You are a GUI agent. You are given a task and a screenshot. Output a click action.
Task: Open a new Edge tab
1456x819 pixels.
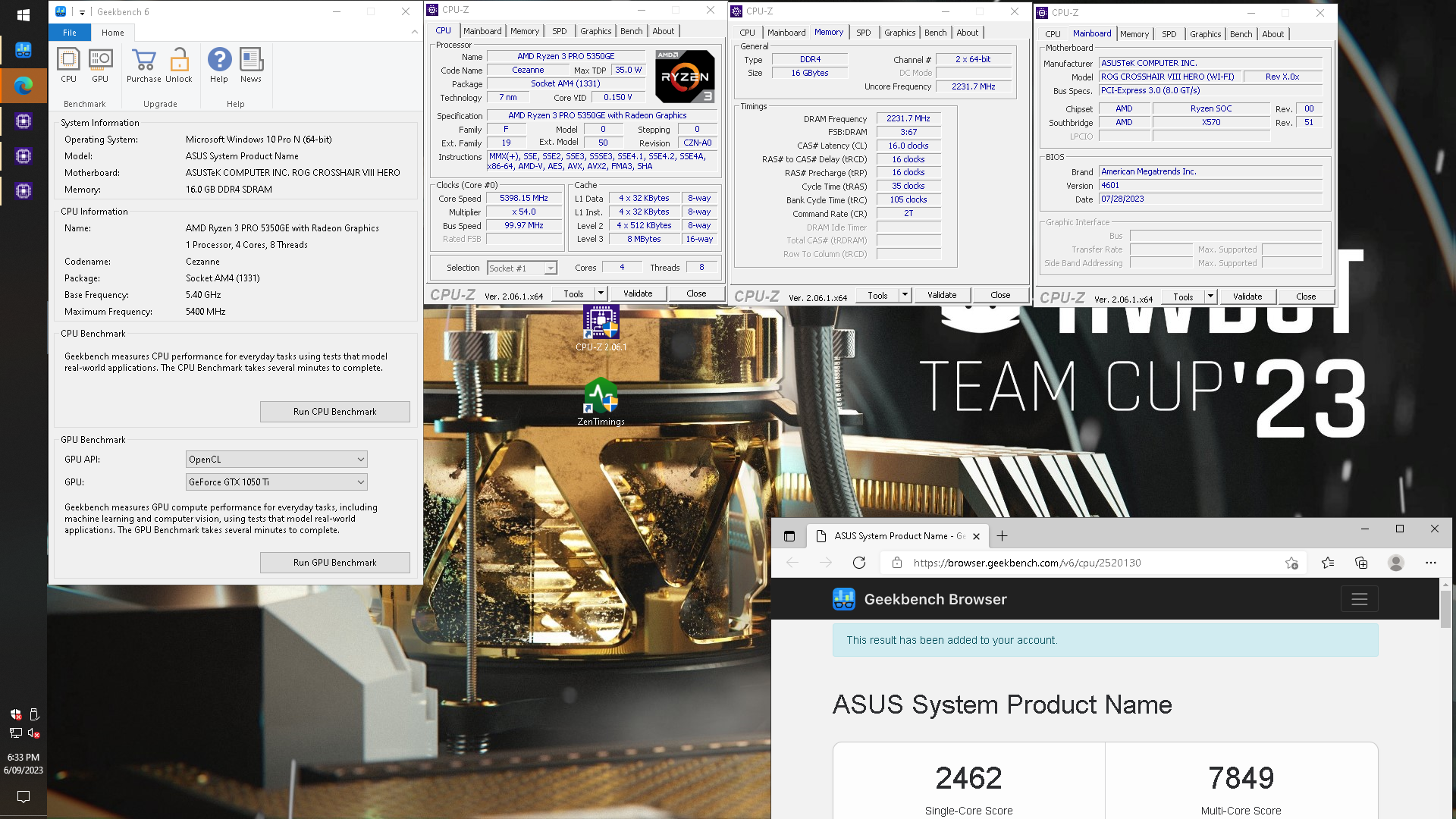click(1002, 536)
